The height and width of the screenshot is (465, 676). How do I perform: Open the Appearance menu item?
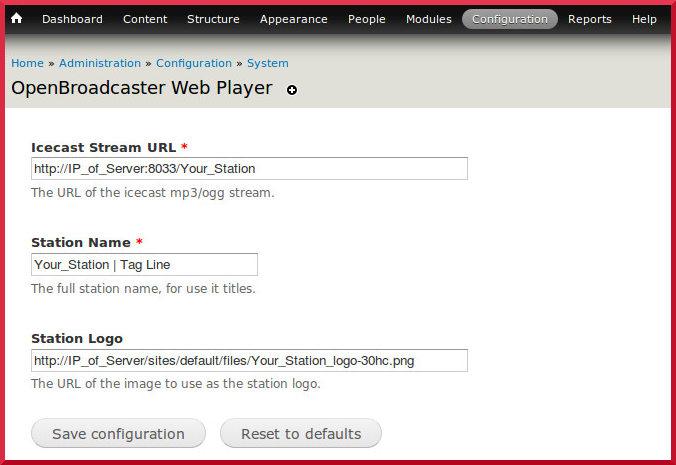click(x=294, y=19)
